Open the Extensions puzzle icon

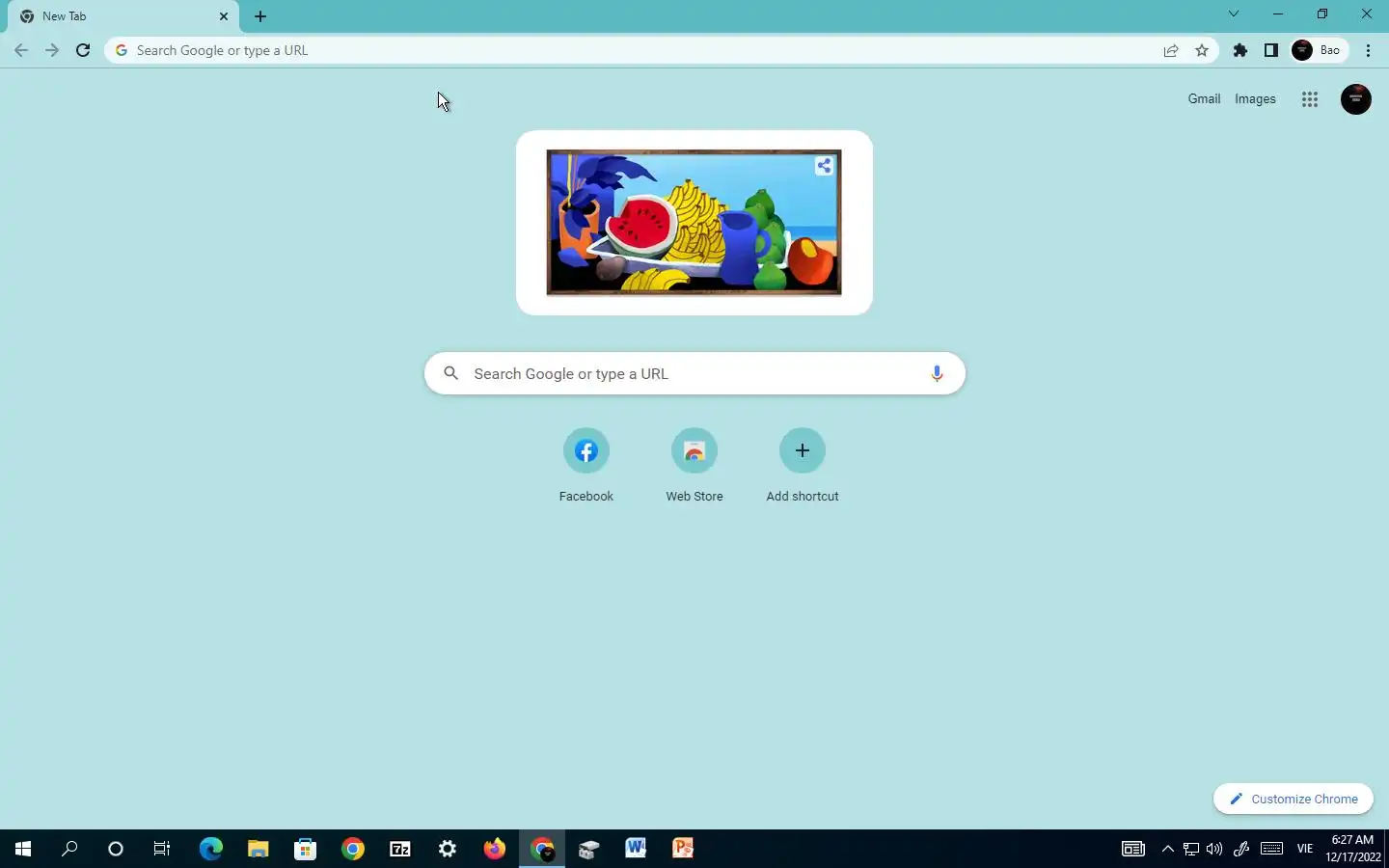click(1240, 50)
